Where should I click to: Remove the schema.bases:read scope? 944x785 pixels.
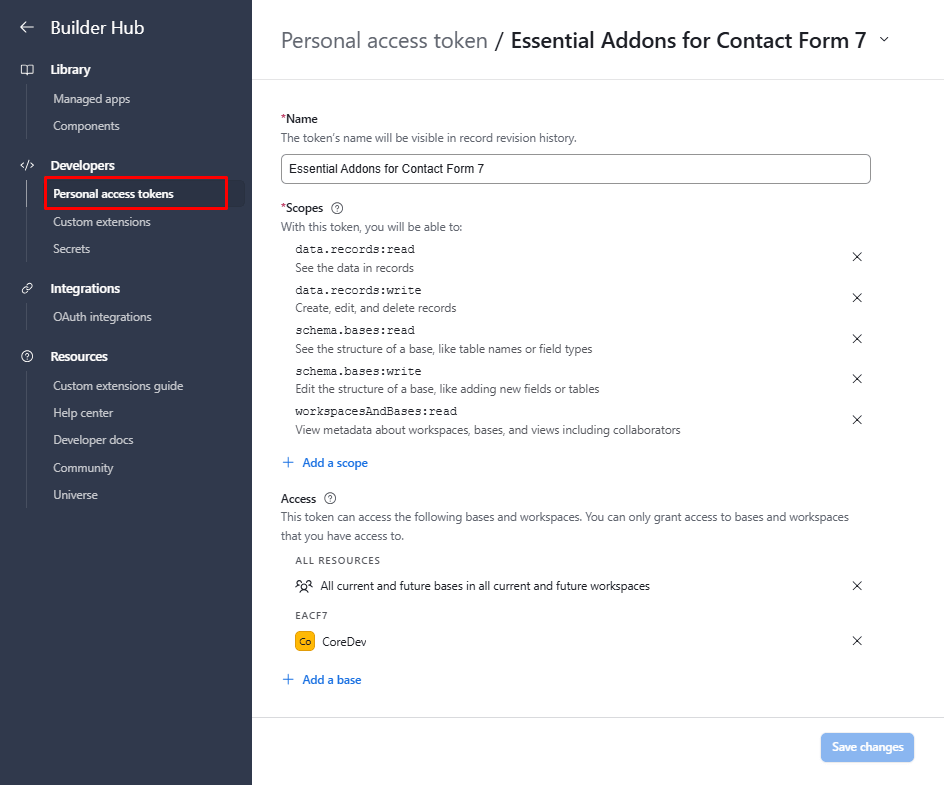(857, 339)
